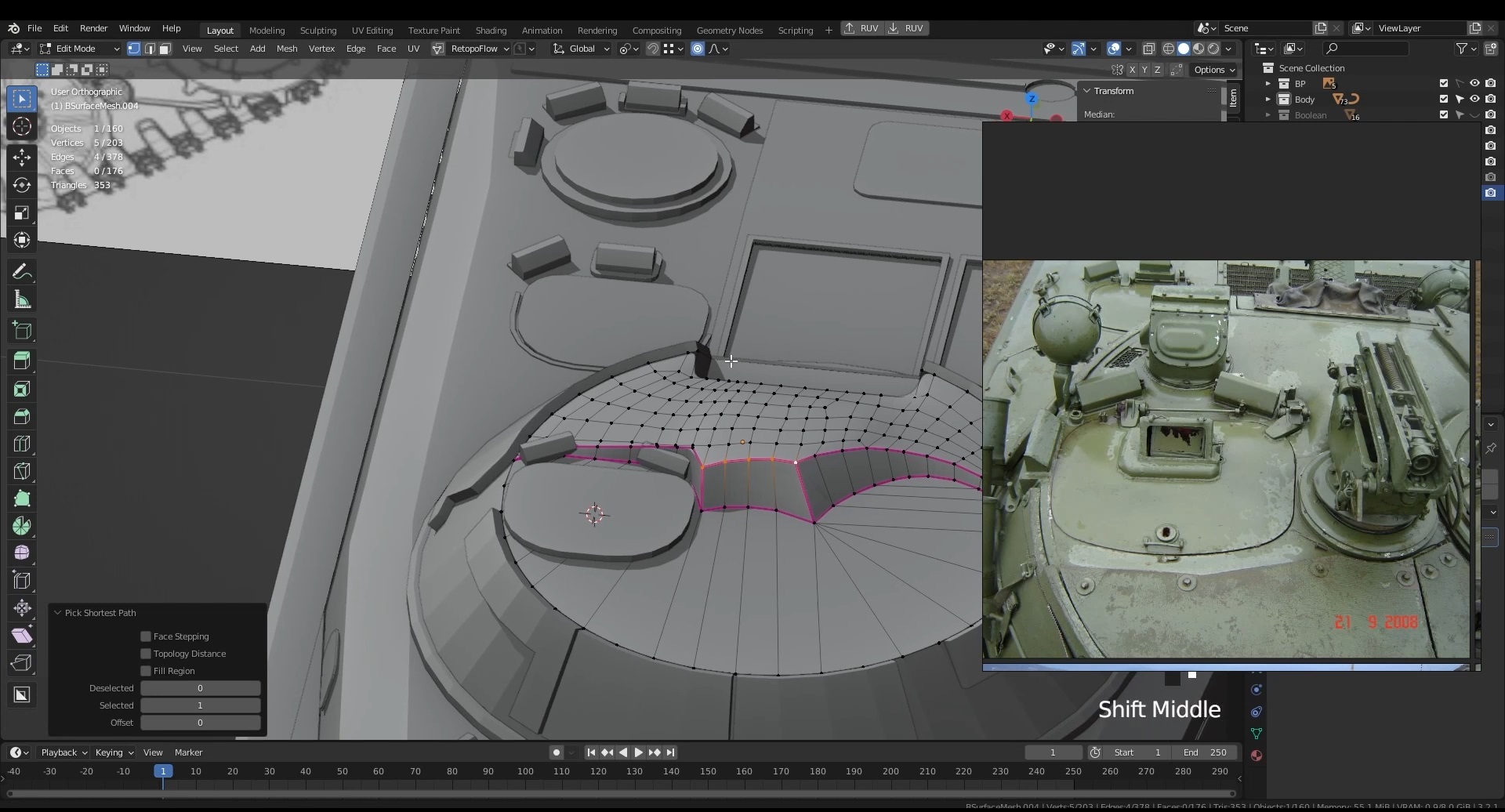The height and width of the screenshot is (812, 1505).
Task: Choose the Rotate tool
Action: tap(22, 186)
